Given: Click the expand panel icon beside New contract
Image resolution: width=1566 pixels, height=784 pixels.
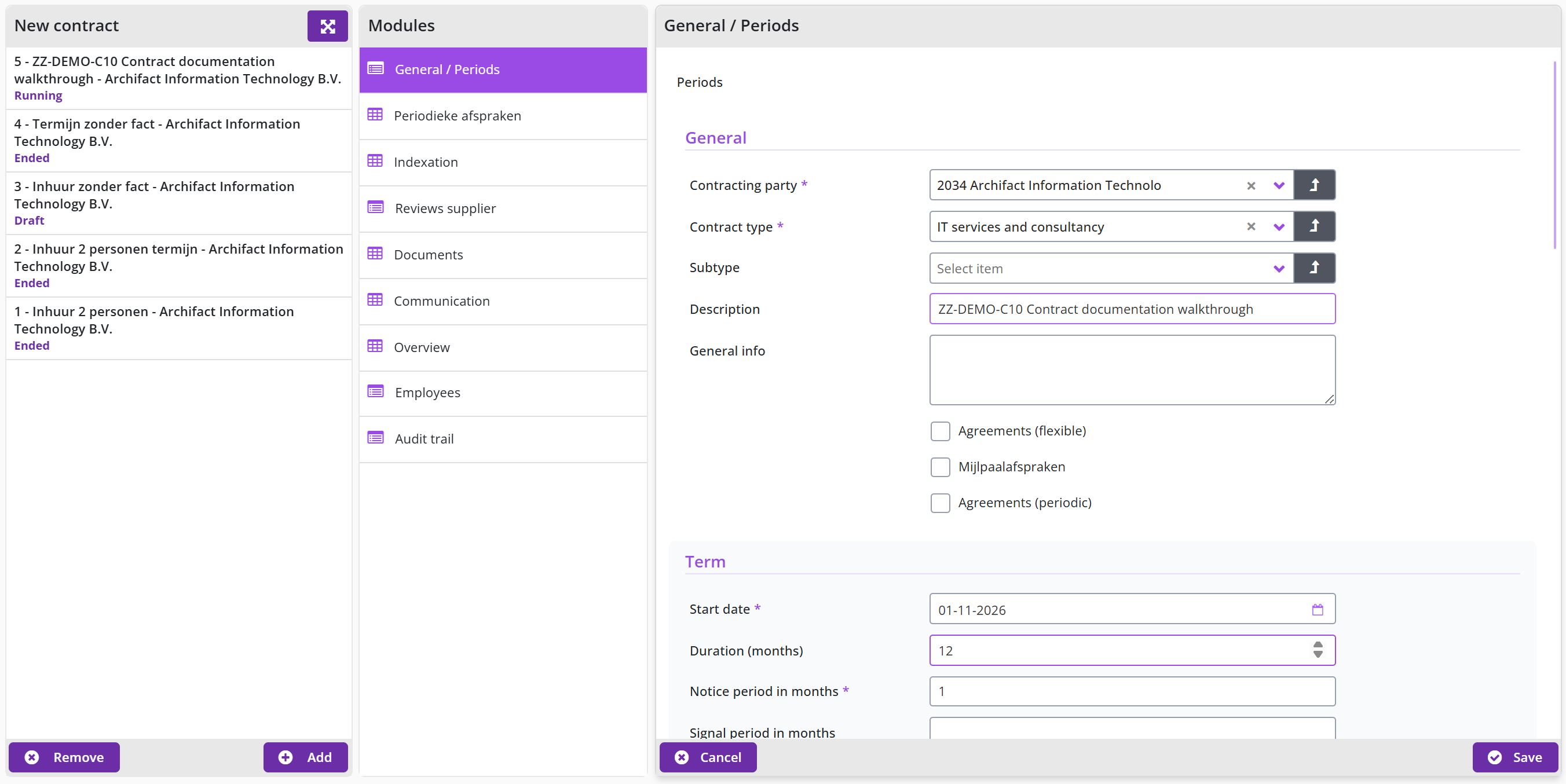Looking at the screenshot, I should [327, 26].
